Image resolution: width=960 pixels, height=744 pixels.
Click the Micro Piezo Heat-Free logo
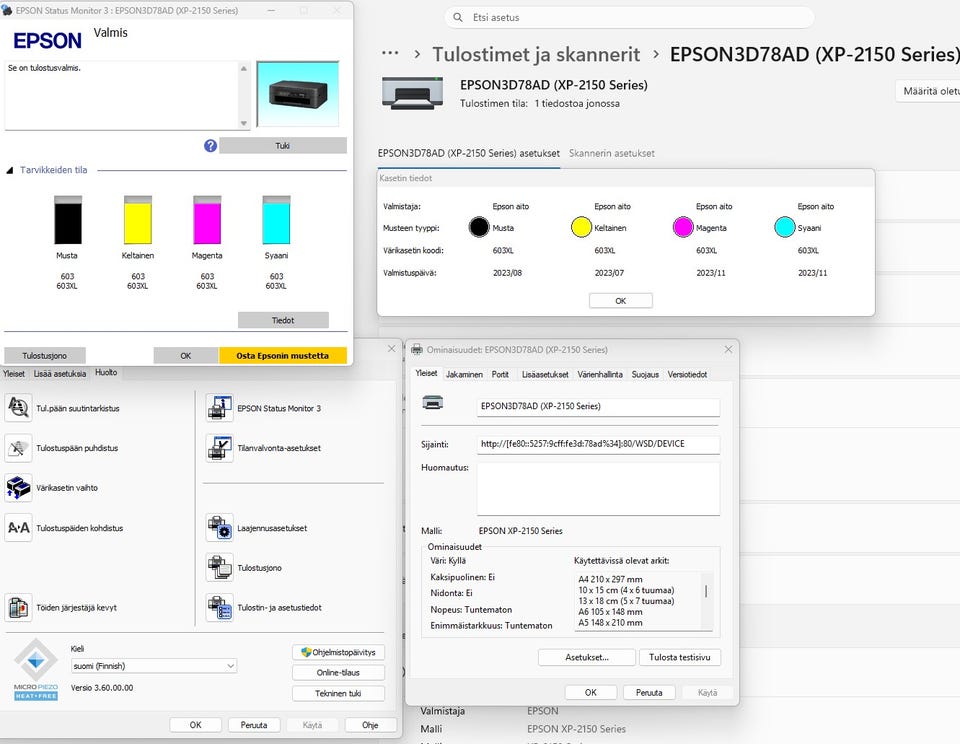click(36, 669)
